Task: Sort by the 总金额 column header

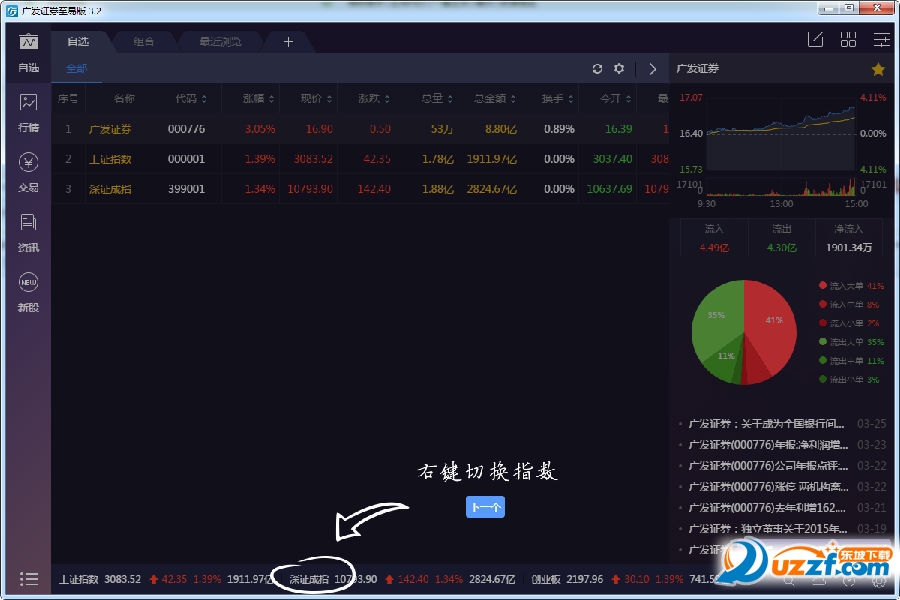Action: (494, 99)
